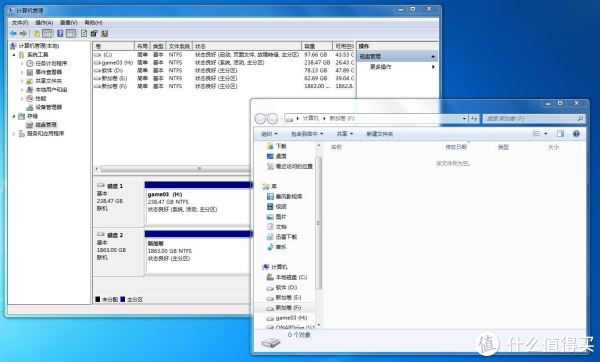Open the 文件(F) menu

pyautogui.click(x=20, y=23)
